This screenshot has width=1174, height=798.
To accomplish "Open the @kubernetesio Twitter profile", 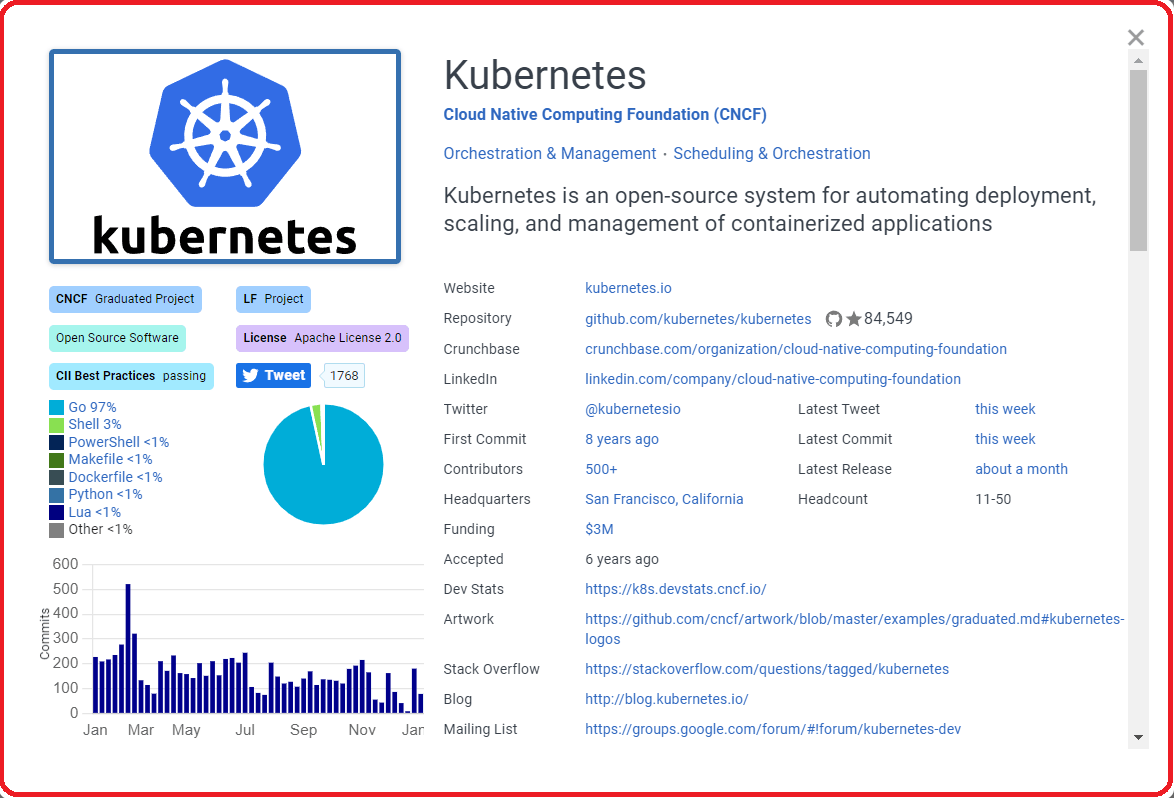I will [633, 409].
